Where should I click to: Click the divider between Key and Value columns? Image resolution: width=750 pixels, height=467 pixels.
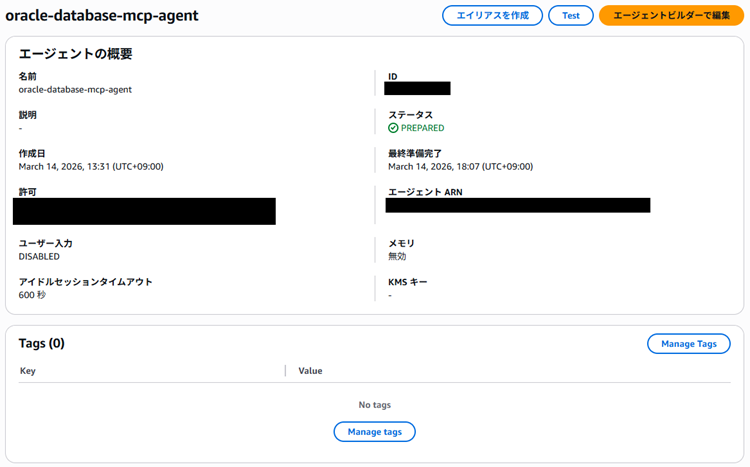285,371
